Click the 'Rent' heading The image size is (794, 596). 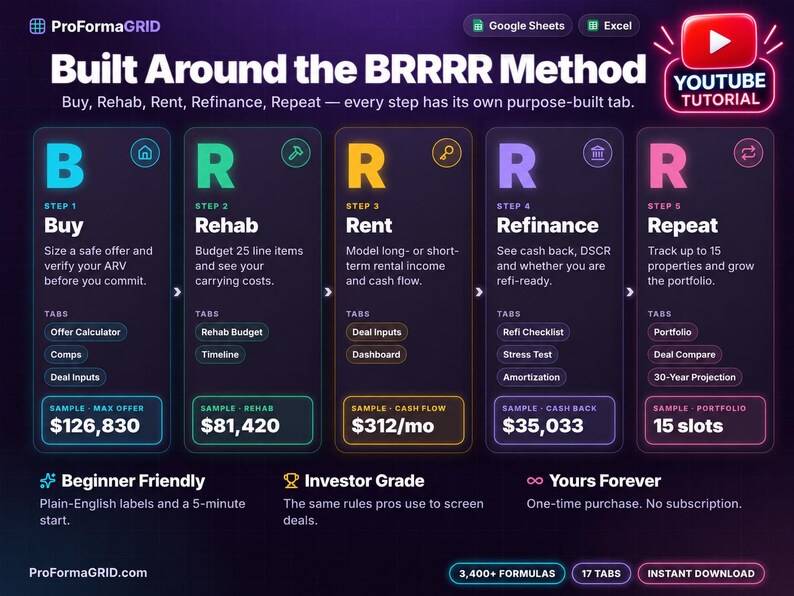tap(369, 226)
